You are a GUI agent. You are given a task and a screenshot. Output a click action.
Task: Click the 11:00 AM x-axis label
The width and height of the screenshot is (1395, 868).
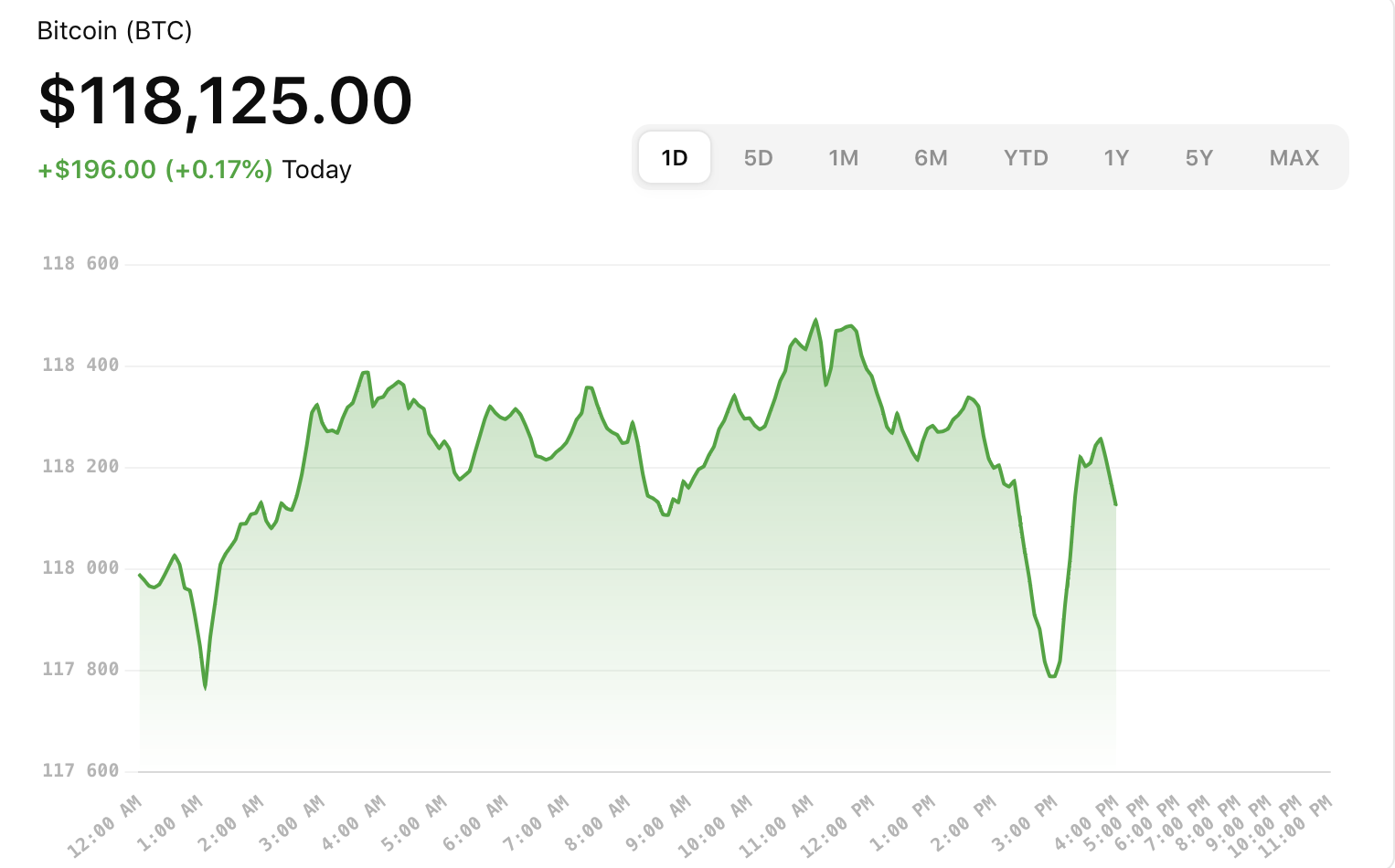pos(776,826)
